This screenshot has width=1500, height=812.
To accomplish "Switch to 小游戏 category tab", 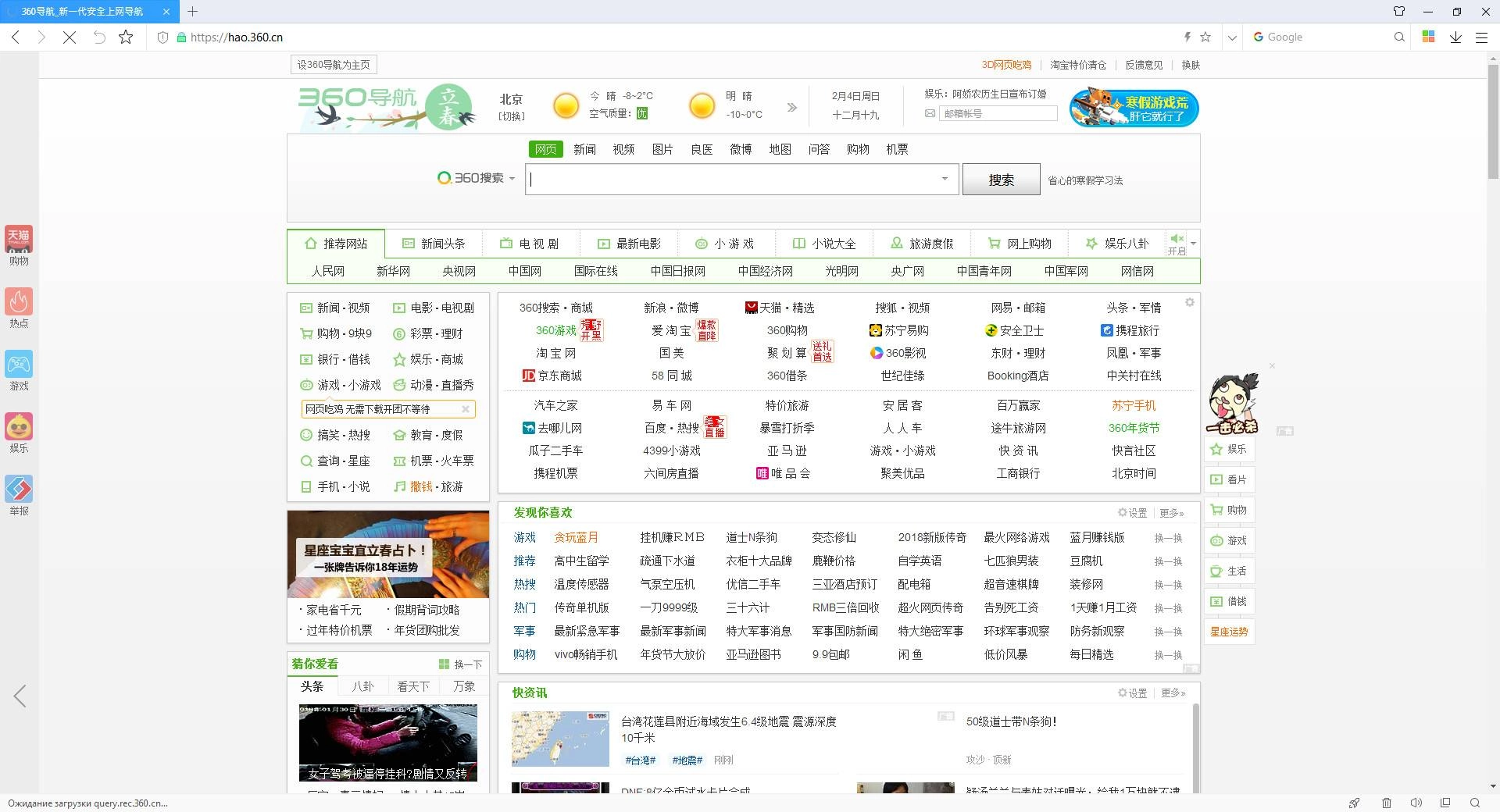I will (725, 244).
